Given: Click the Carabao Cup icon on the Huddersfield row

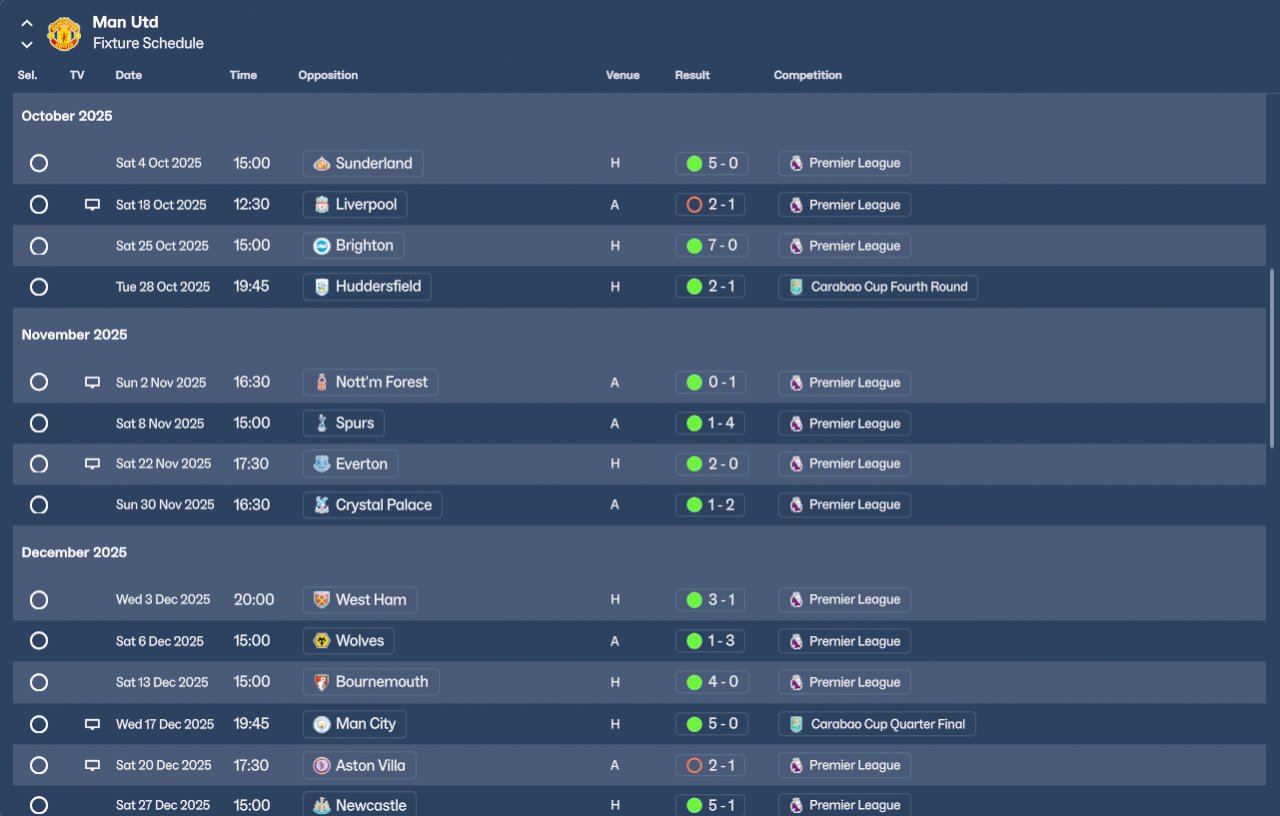Looking at the screenshot, I should pos(796,287).
